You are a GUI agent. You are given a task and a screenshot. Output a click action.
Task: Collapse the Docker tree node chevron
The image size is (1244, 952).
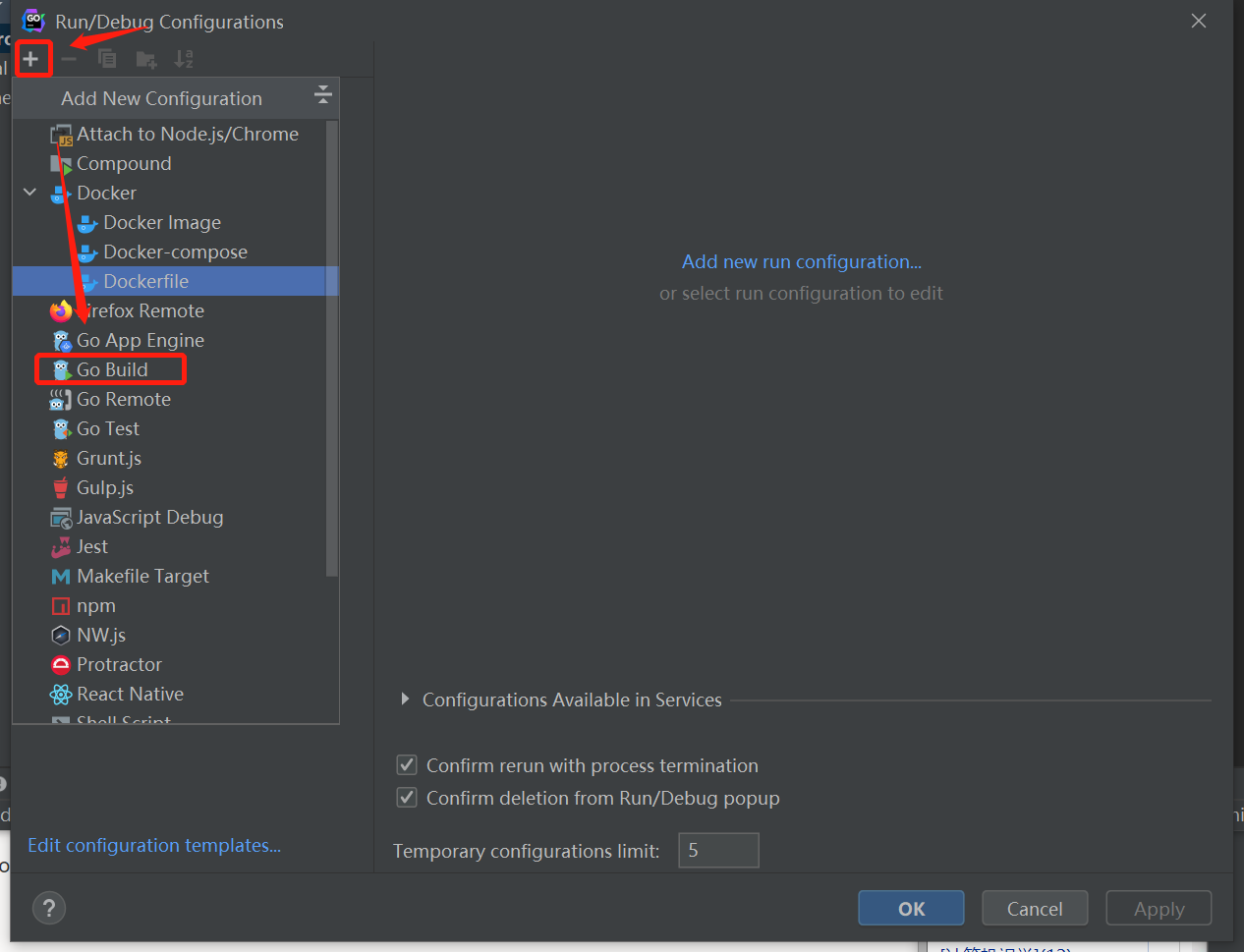pyautogui.click(x=29, y=193)
